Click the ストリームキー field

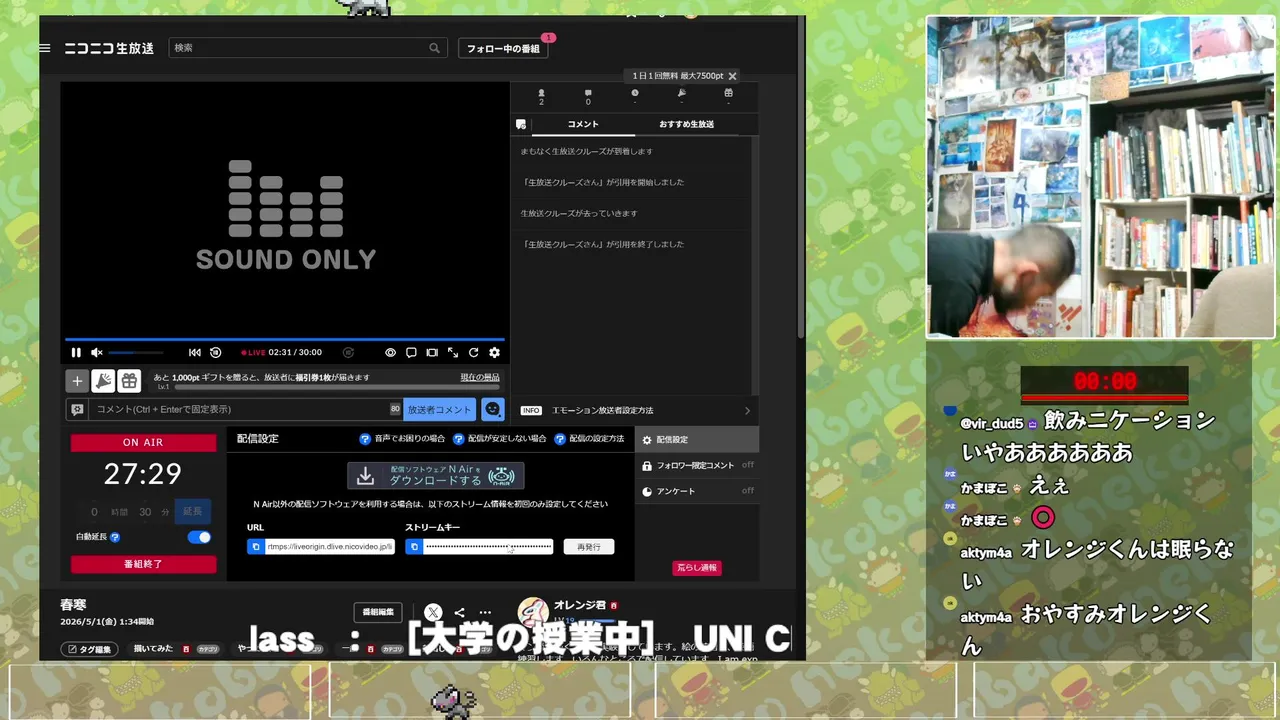(488, 547)
